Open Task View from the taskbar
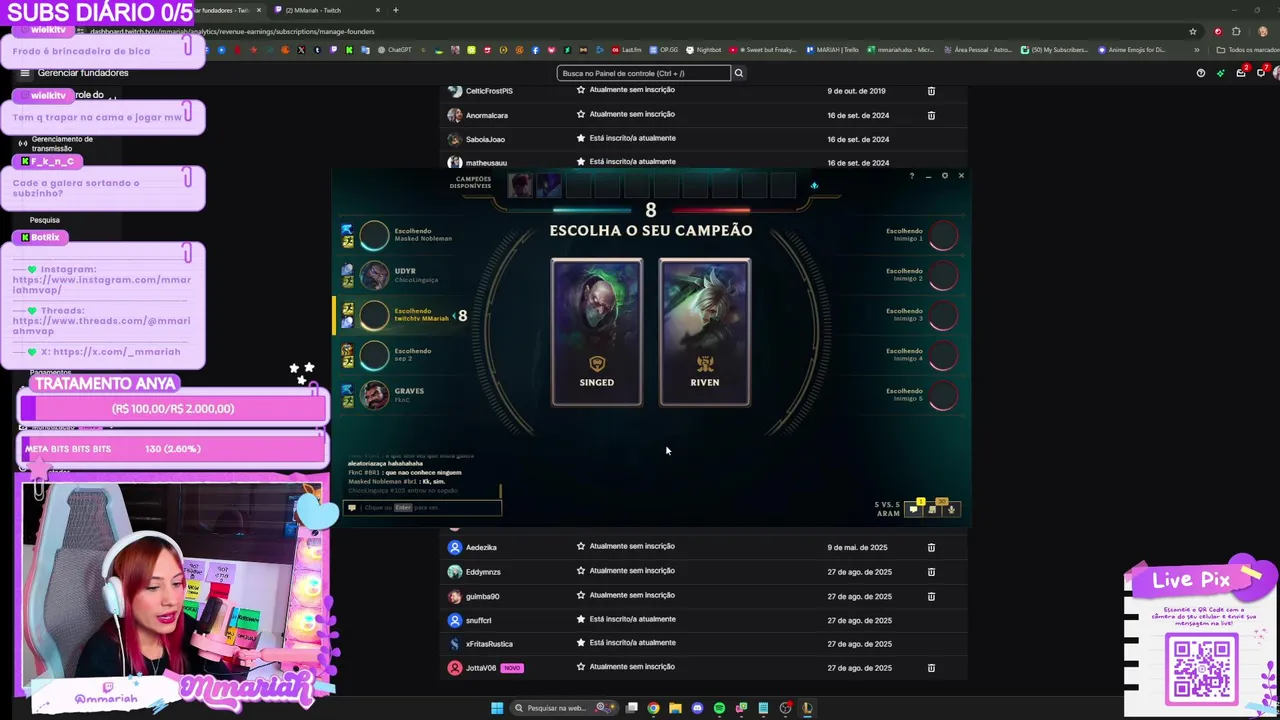Screen dimensions: 1280x720 point(632,708)
